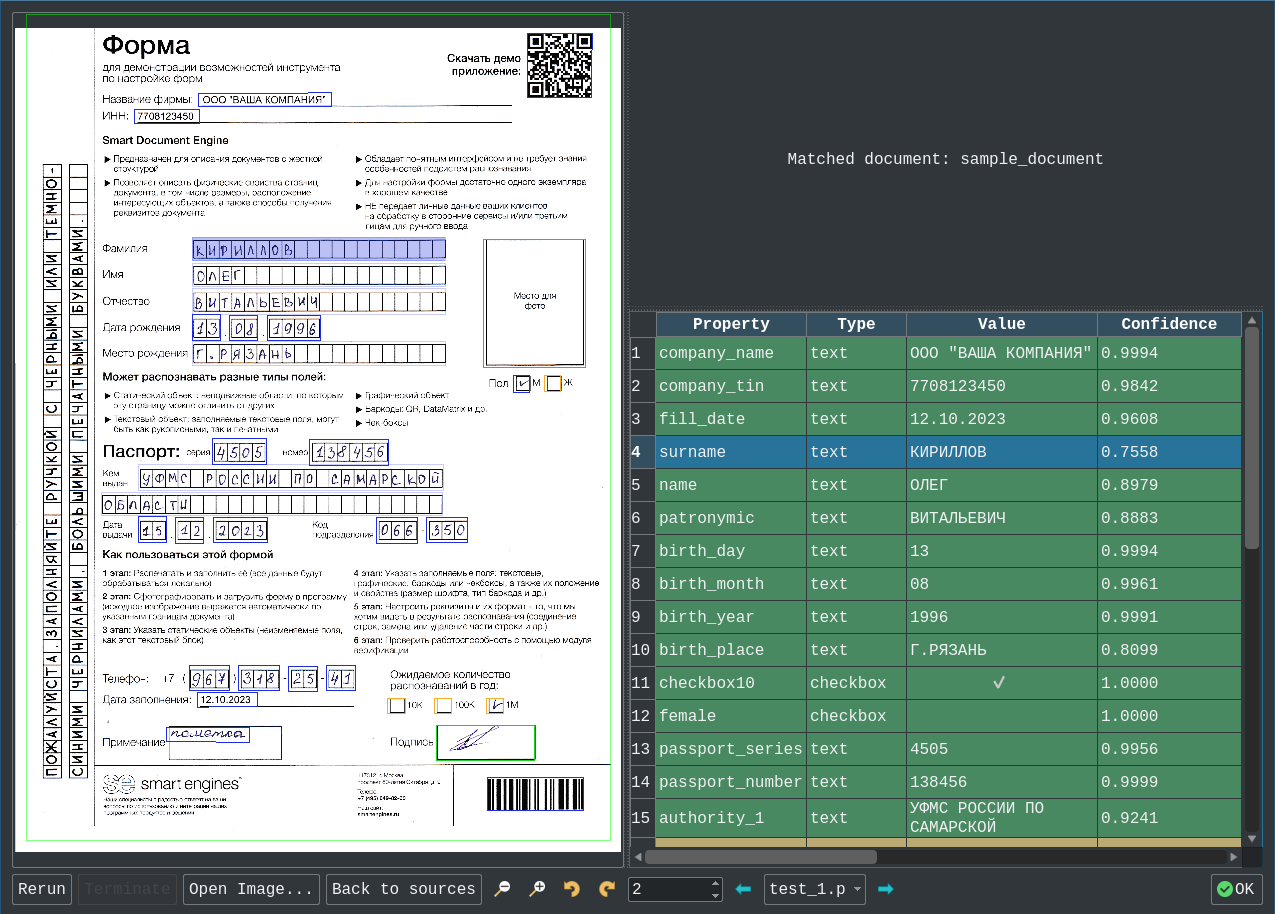Click the value 7708123450 in the table
The height and width of the screenshot is (914, 1275).
[1002, 386]
